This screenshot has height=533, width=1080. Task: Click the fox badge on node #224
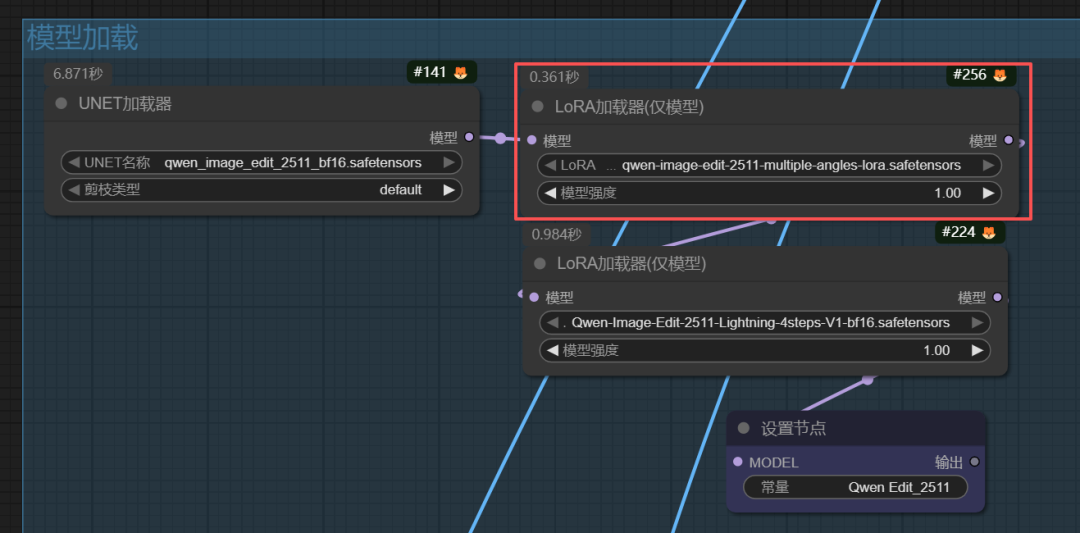(x=988, y=233)
